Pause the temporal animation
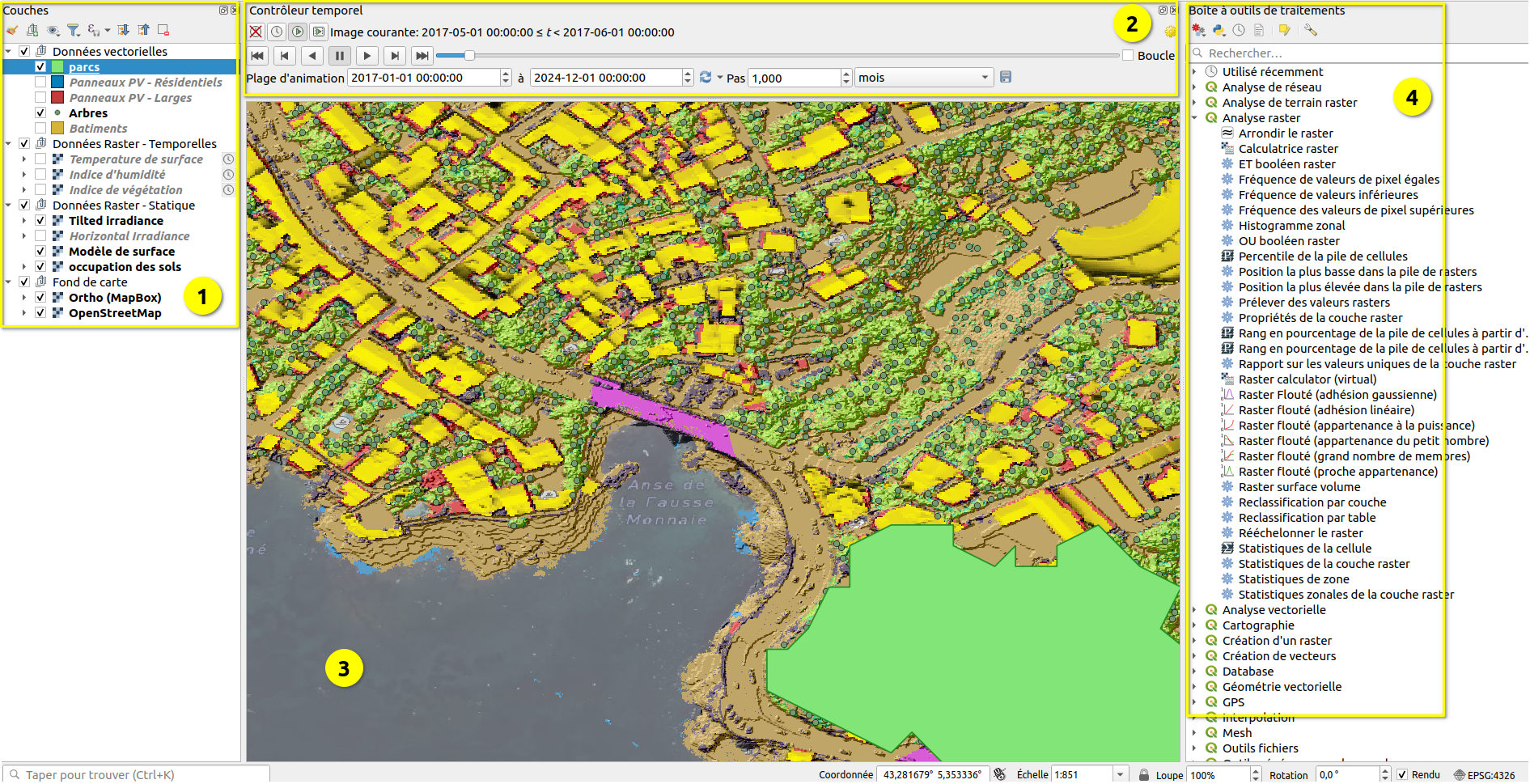Image resolution: width=1530 pixels, height=784 pixels. (340, 56)
